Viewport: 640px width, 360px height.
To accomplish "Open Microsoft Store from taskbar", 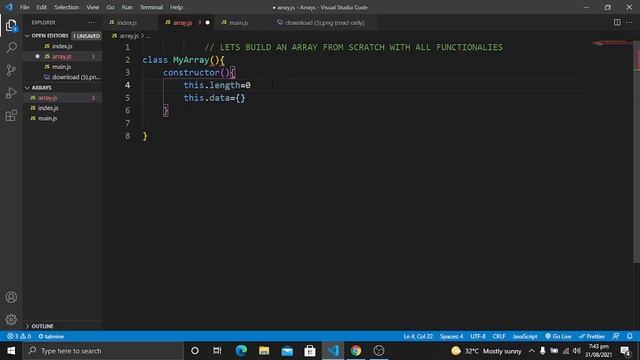I will coord(310,351).
